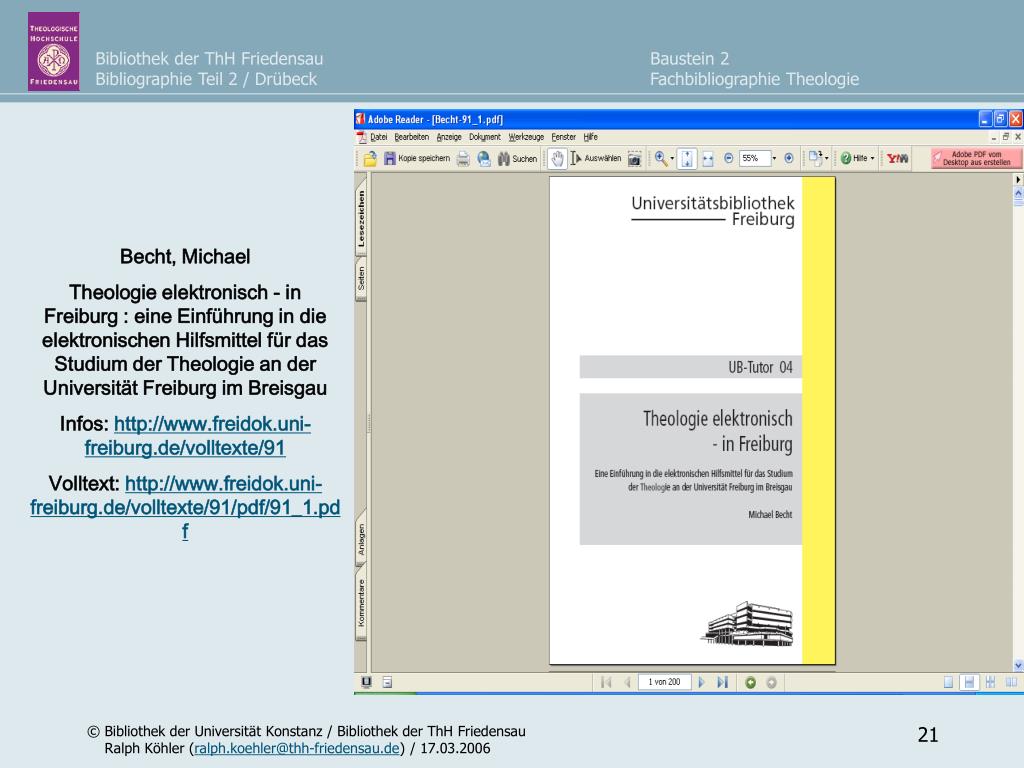Select facing pages layout icon
The image size is (1024, 768).
tap(1012, 682)
